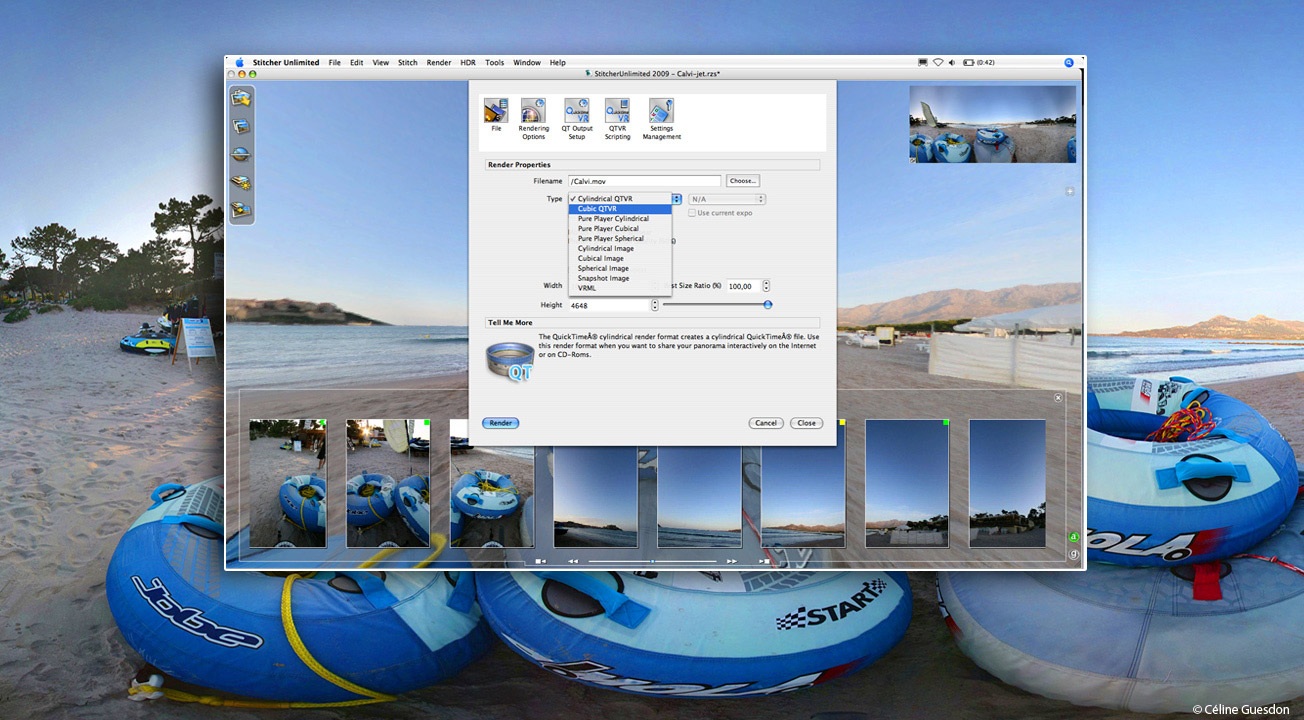Click the green 'a' icon beside the image strip

click(x=1073, y=537)
